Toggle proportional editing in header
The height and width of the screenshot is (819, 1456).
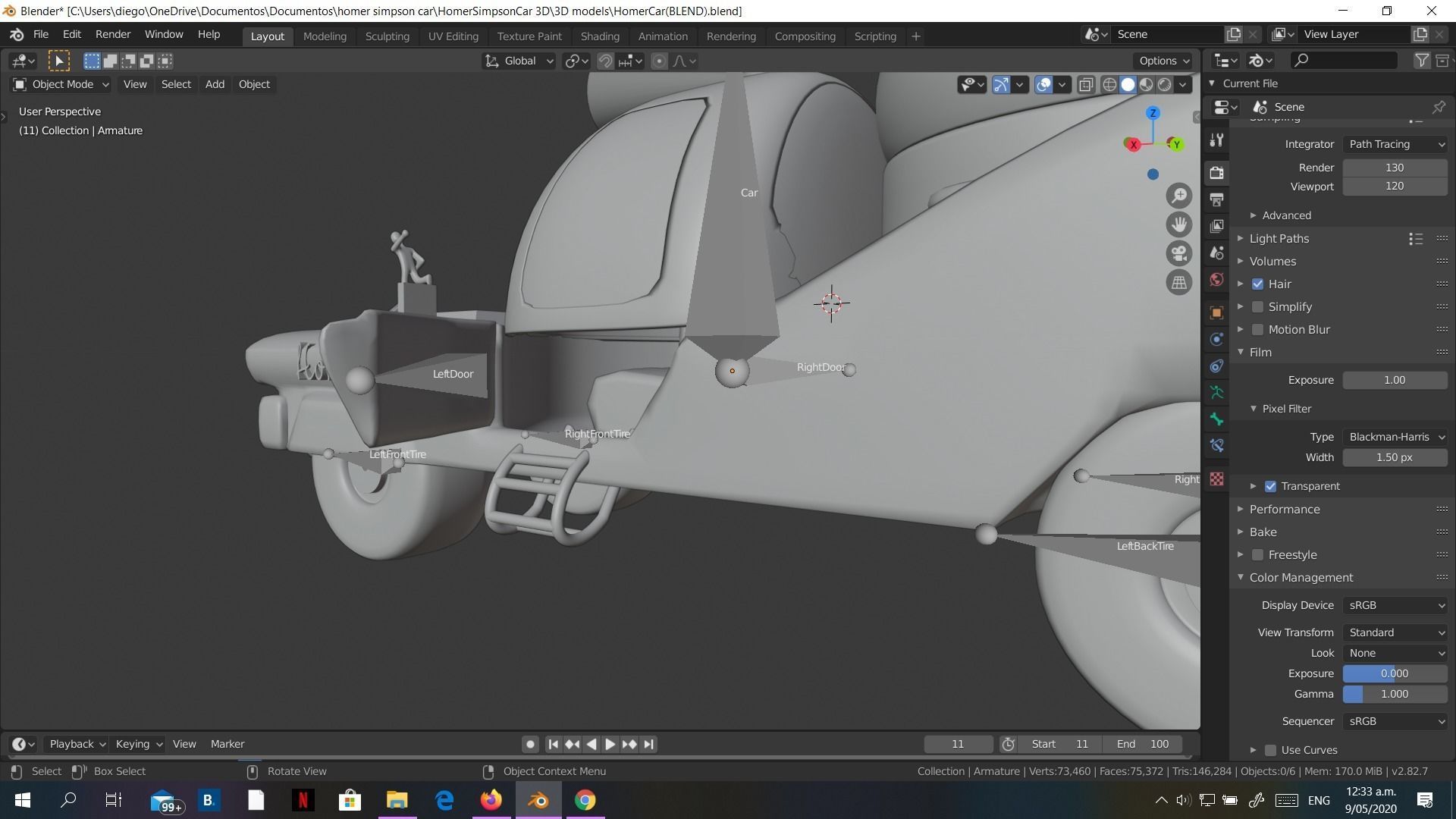click(659, 61)
